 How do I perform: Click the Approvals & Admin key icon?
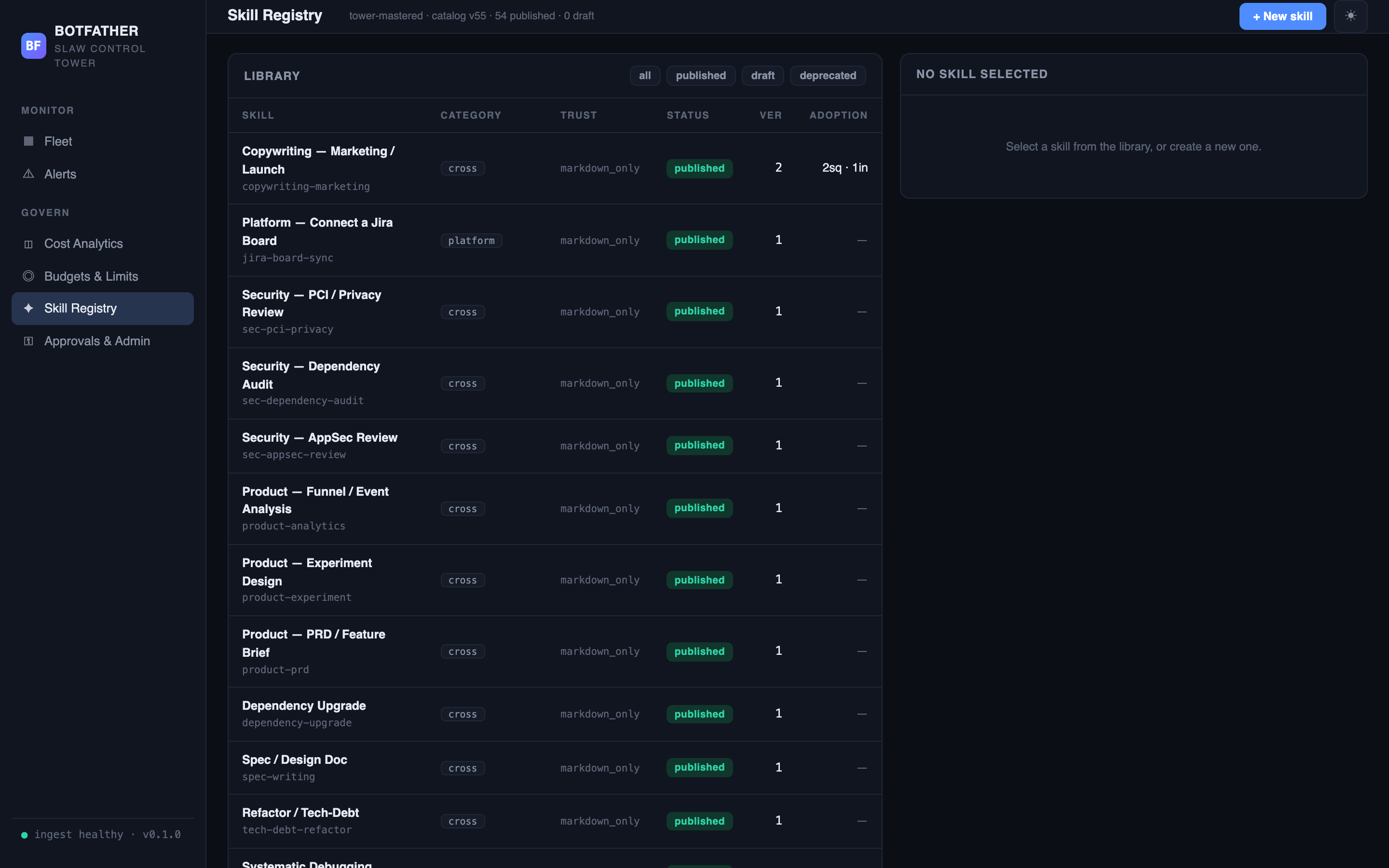pyautogui.click(x=28, y=341)
